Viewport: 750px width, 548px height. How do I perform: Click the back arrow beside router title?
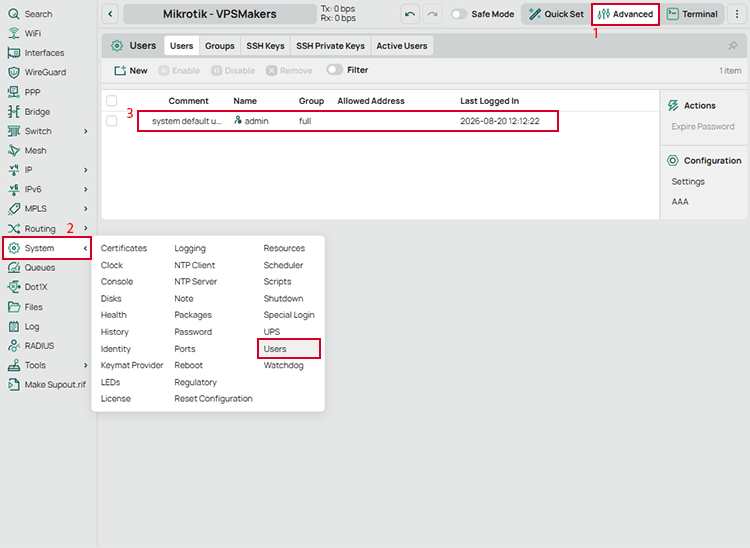click(110, 14)
